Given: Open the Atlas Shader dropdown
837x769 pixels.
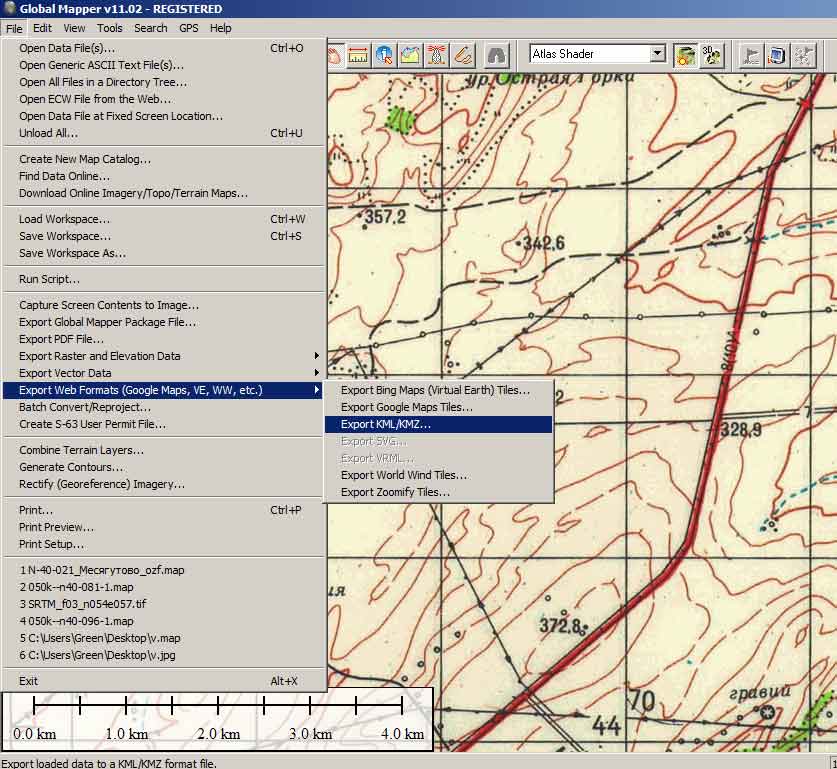Looking at the screenshot, I should tap(657, 54).
